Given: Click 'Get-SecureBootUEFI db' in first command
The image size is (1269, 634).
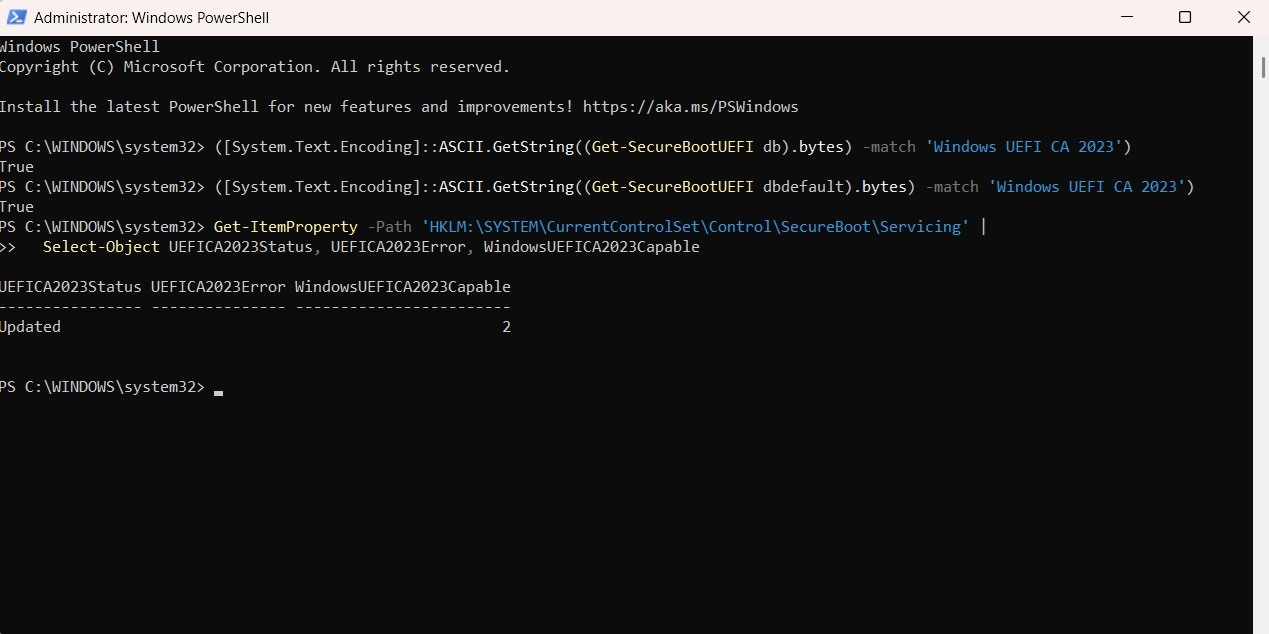Looking at the screenshot, I should point(687,147).
